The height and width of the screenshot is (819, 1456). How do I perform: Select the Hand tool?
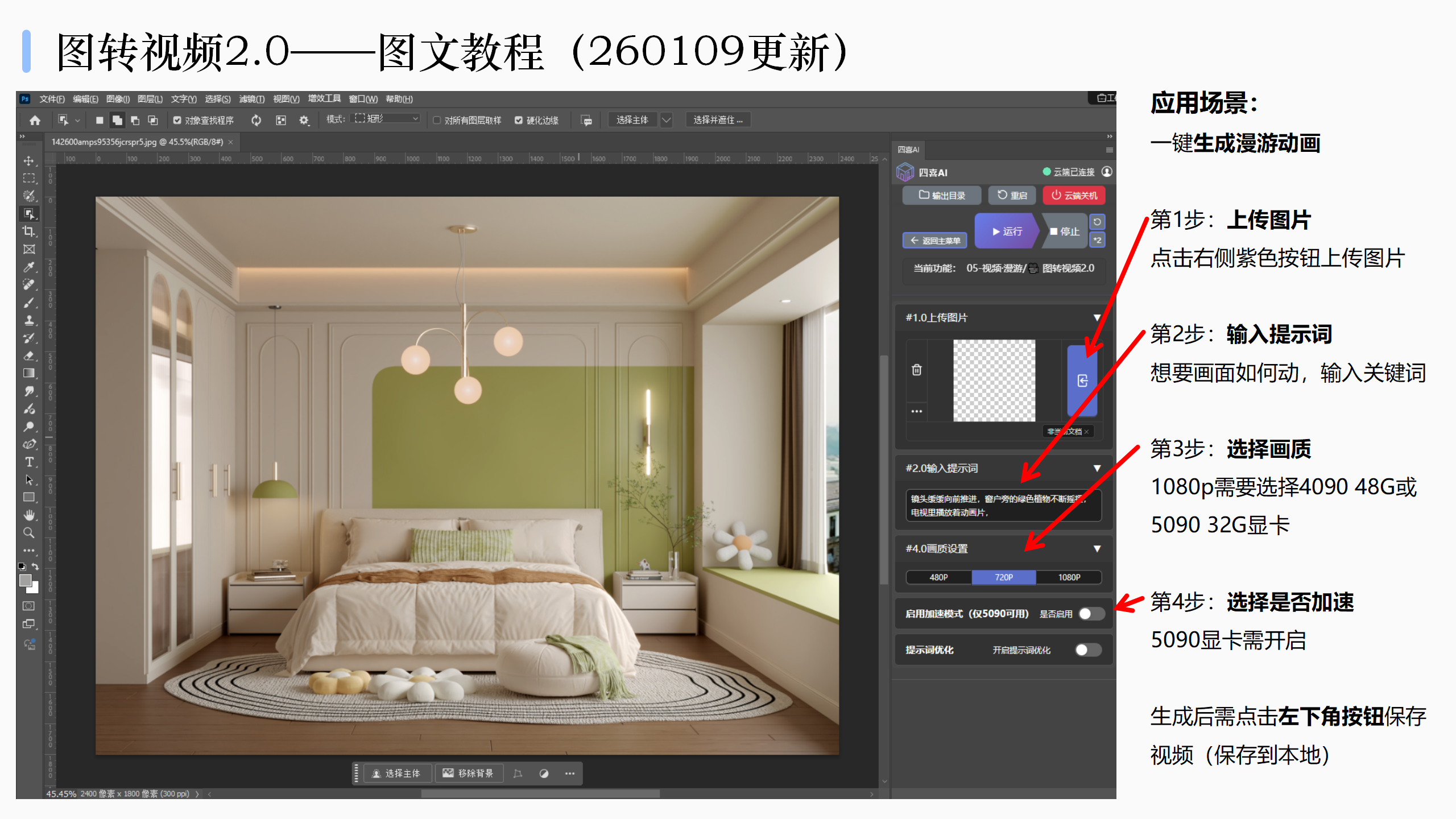tap(29, 515)
